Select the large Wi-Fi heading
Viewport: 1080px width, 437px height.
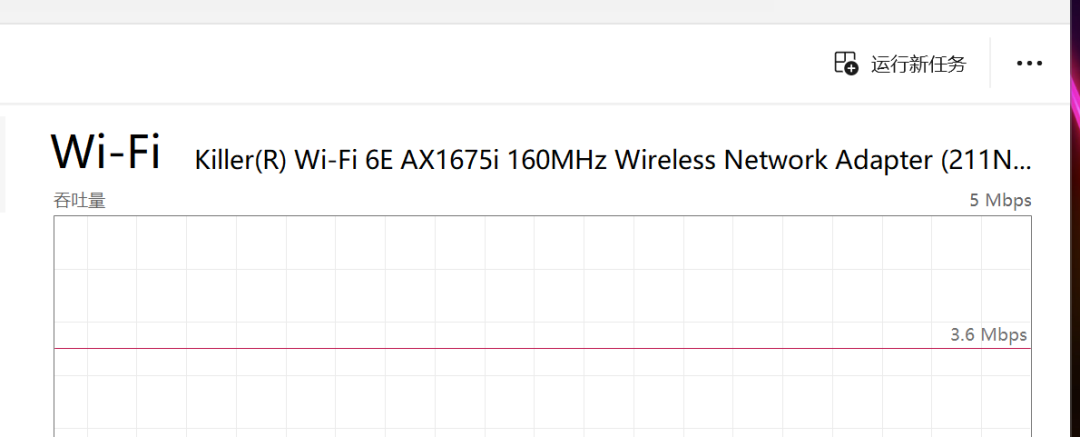pyautogui.click(x=105, y=152)
